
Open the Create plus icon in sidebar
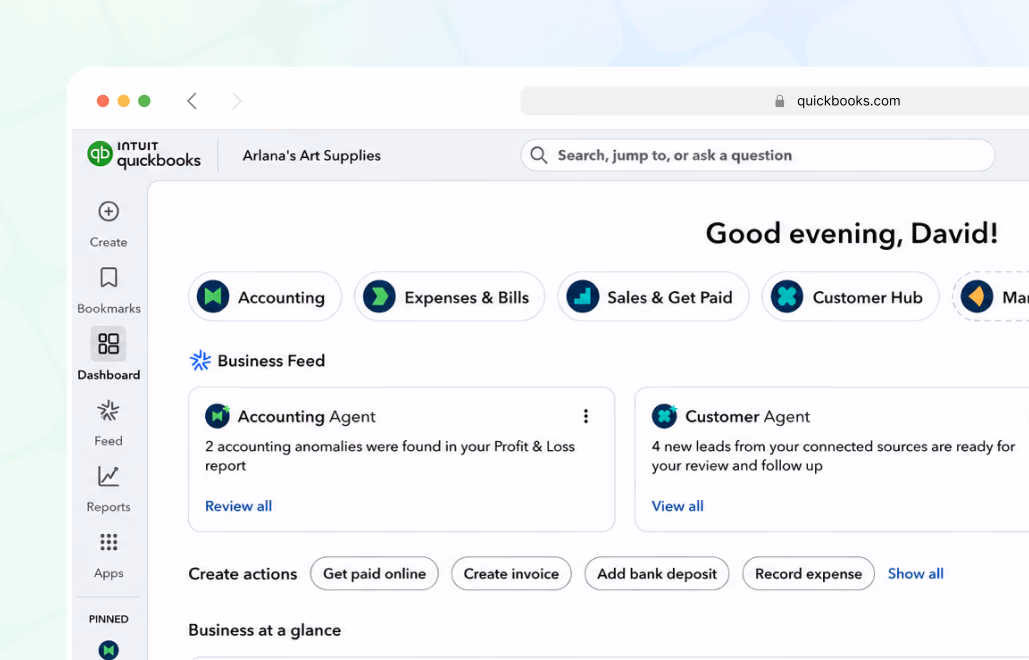108,211
